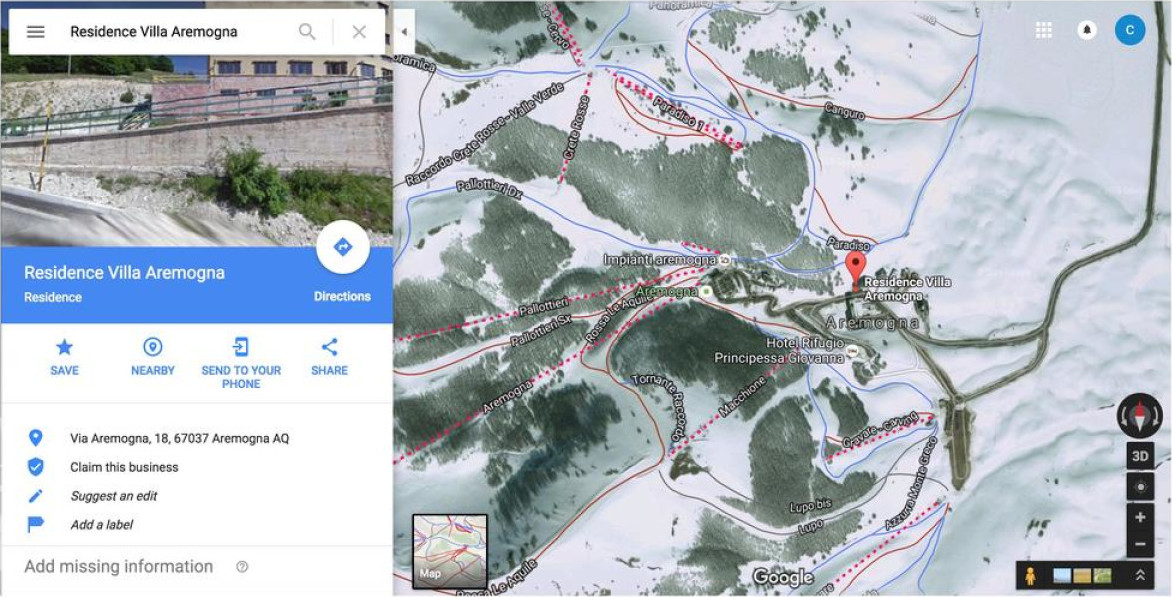Click the blue Directions arrow button

pos(342,247)
